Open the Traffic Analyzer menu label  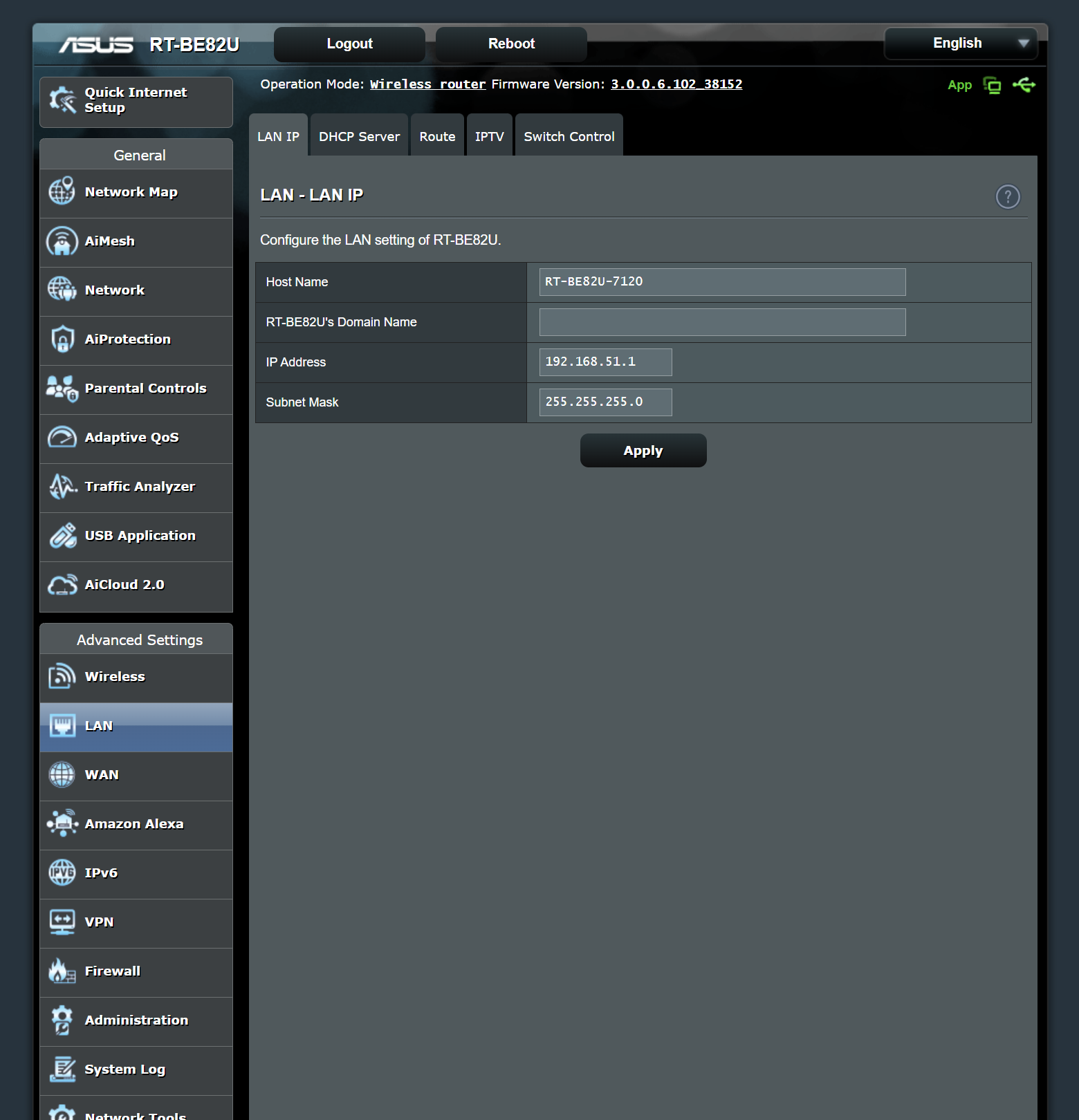[x=140, y=487]
